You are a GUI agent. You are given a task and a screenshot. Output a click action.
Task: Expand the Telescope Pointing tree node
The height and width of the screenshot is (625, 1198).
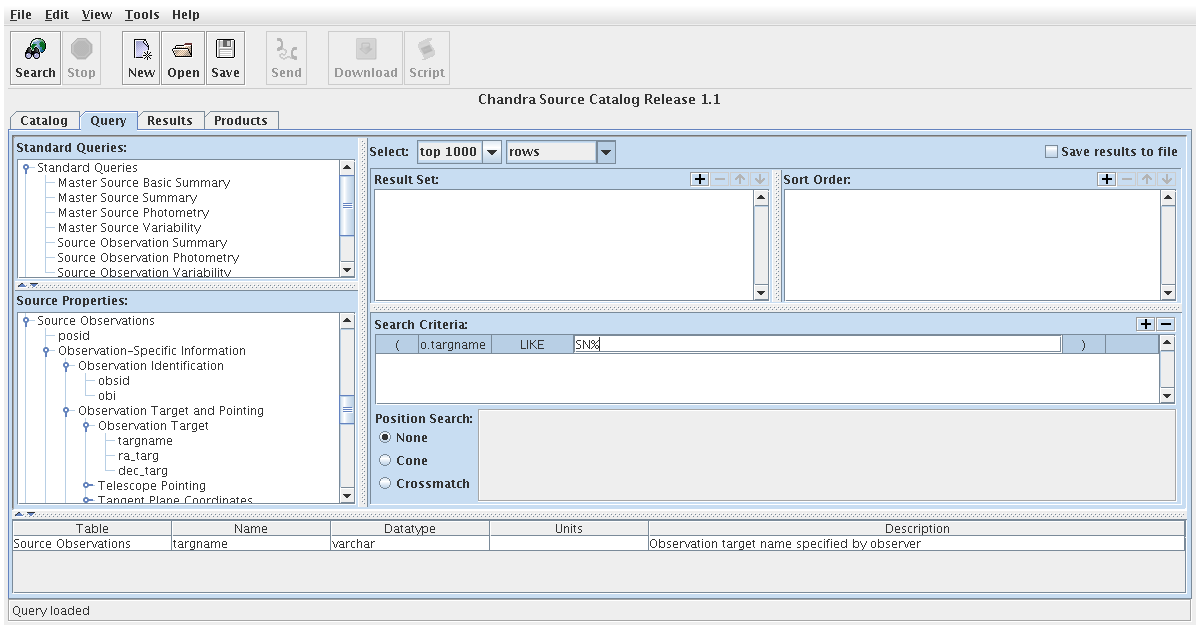[x=87, y=486]
